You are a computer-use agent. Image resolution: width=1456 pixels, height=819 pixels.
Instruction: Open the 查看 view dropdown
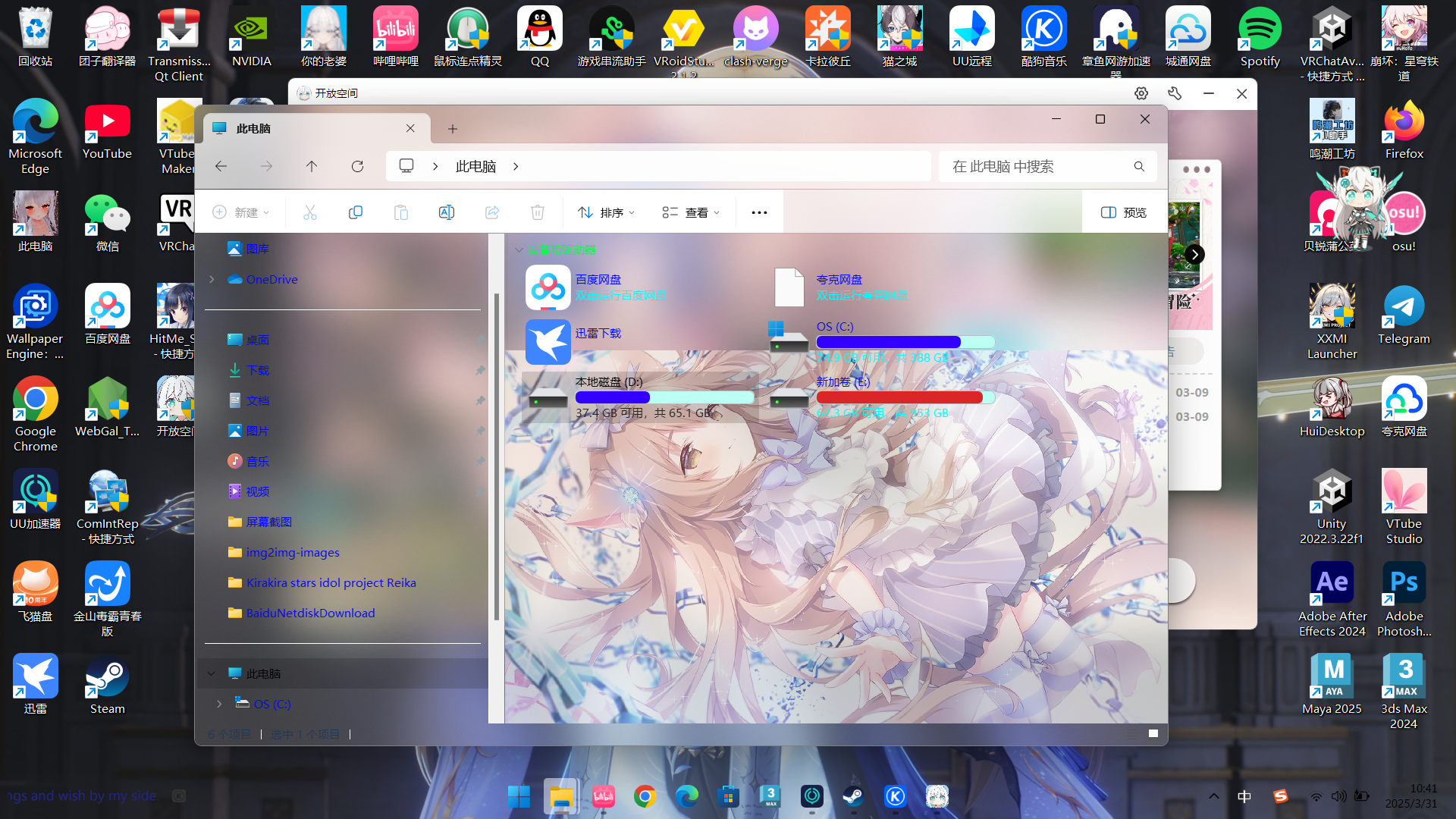coord(690,212)
